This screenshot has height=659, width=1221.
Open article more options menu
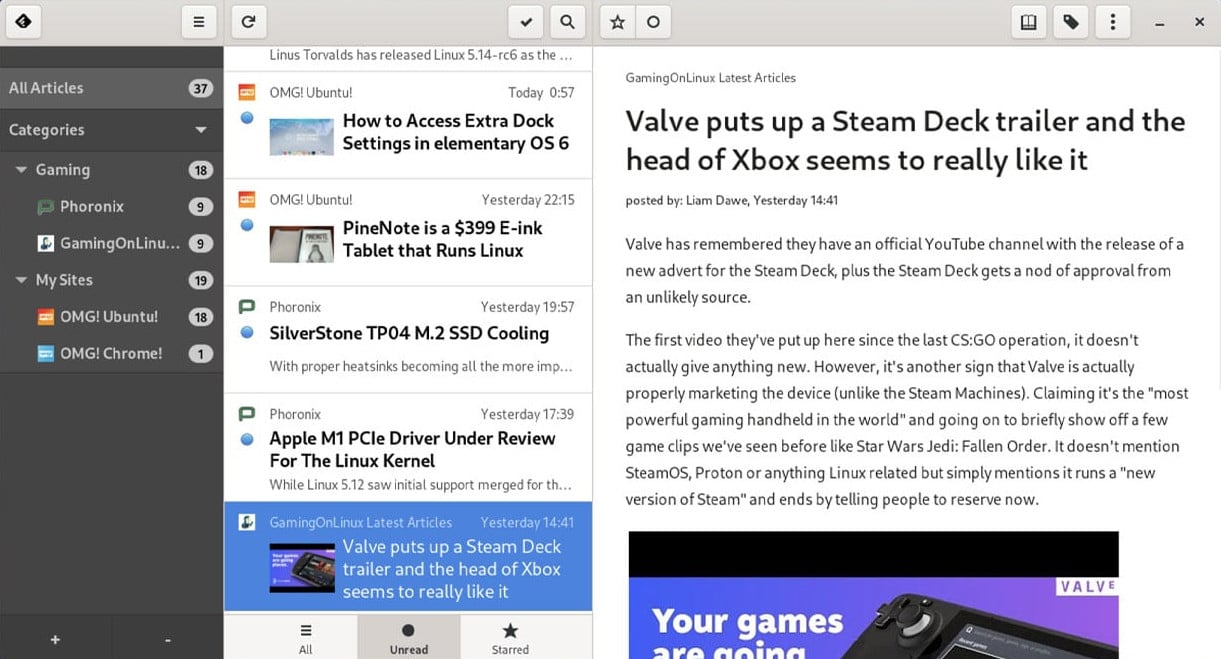[x=1113, y=21]
